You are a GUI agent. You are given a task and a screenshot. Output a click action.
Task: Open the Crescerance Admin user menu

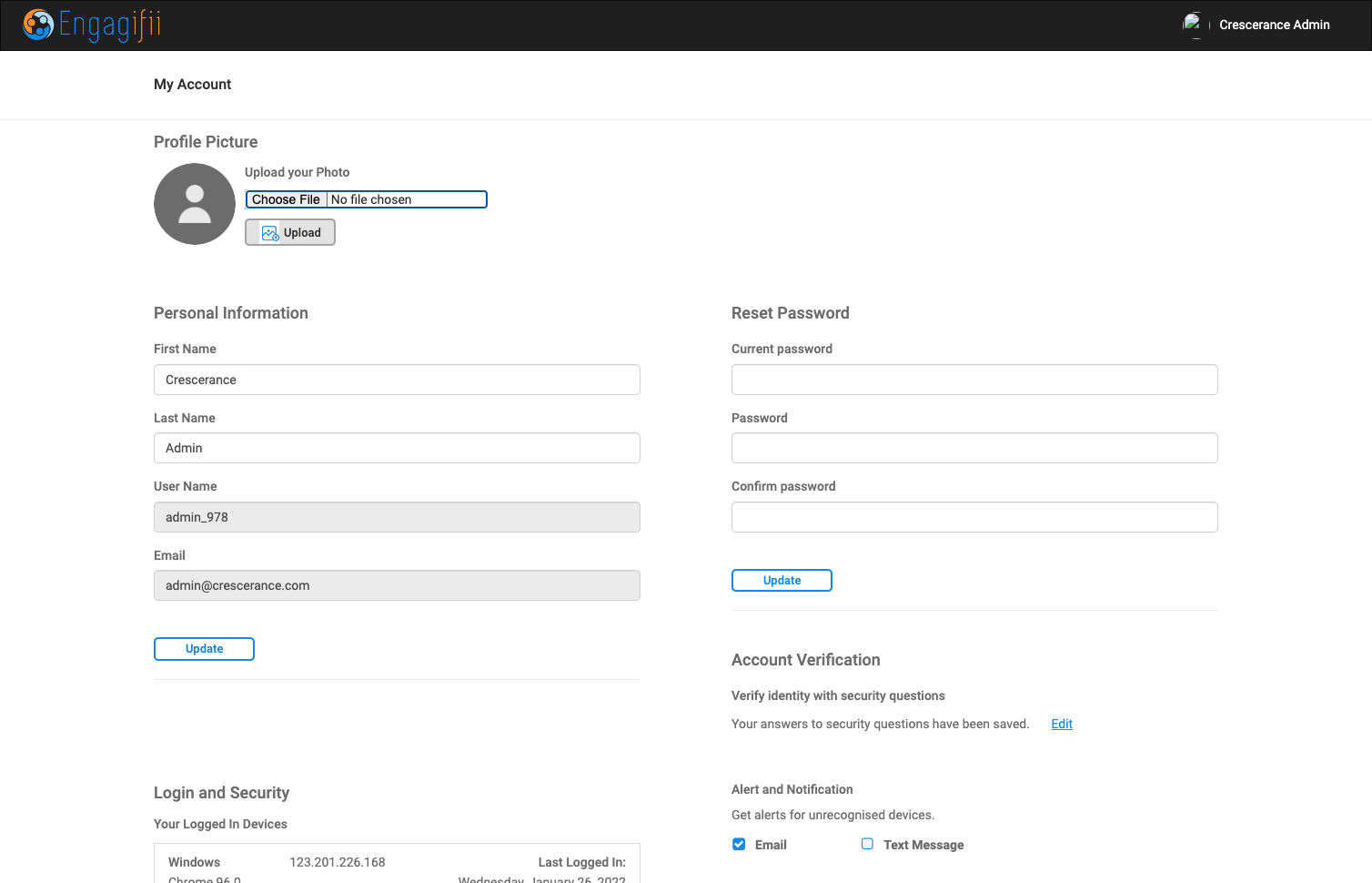coord(1274,25)
